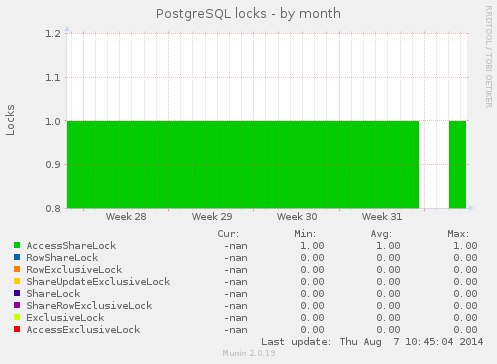The image size is (497, 364).
Task: Click the small green bar after the data gap
Action: pos(457,165)
